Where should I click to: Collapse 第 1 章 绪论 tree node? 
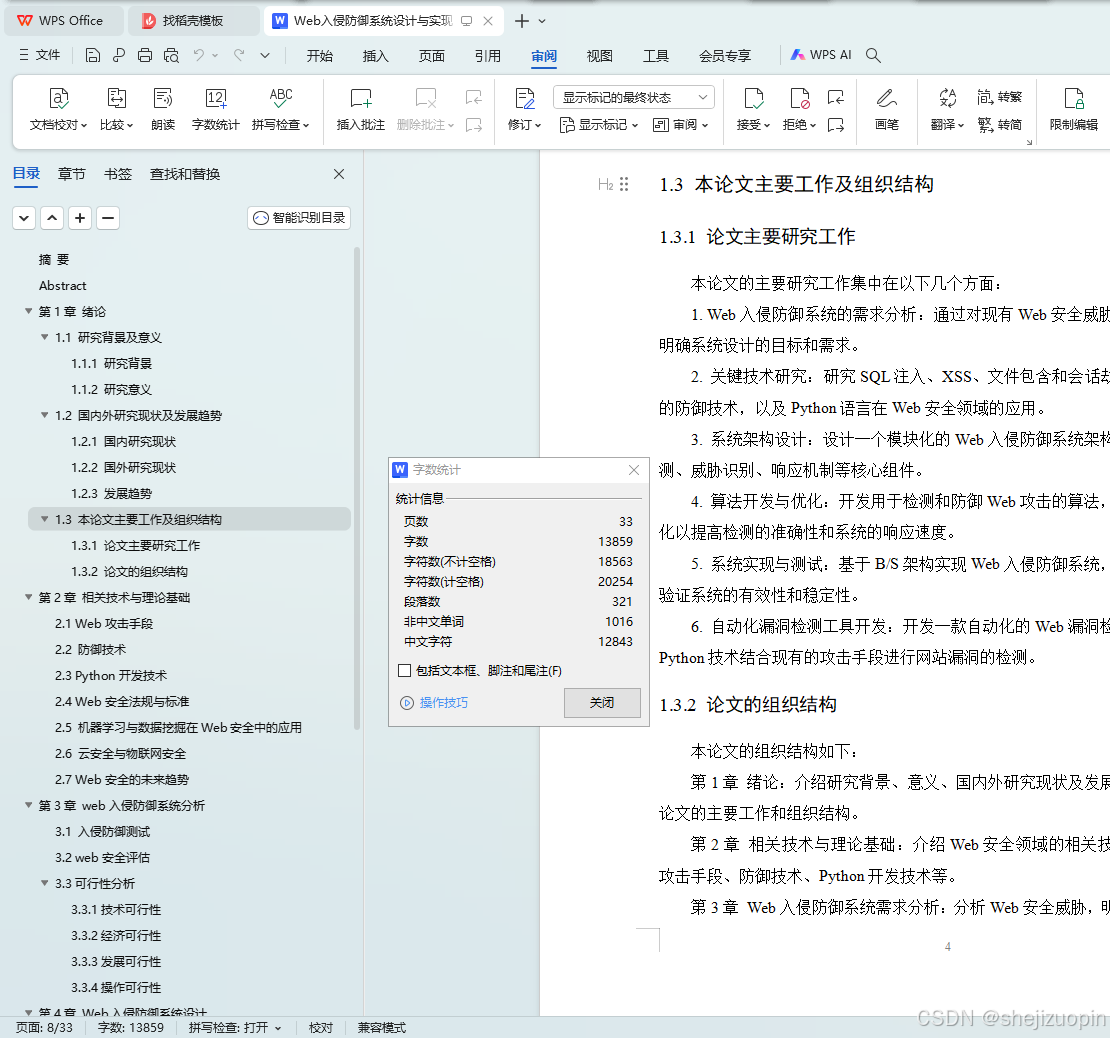[28, 312]
